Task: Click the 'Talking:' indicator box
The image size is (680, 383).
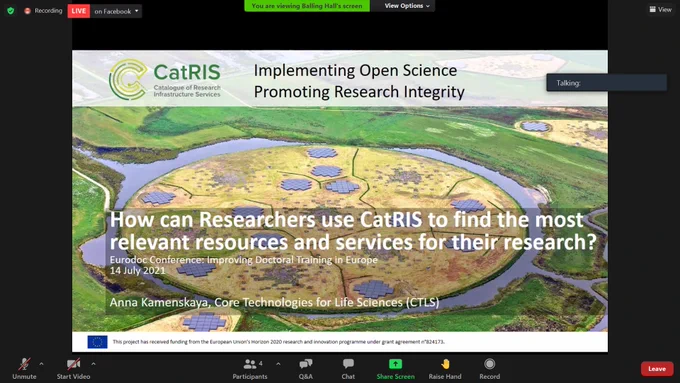Action: point(606,83)
